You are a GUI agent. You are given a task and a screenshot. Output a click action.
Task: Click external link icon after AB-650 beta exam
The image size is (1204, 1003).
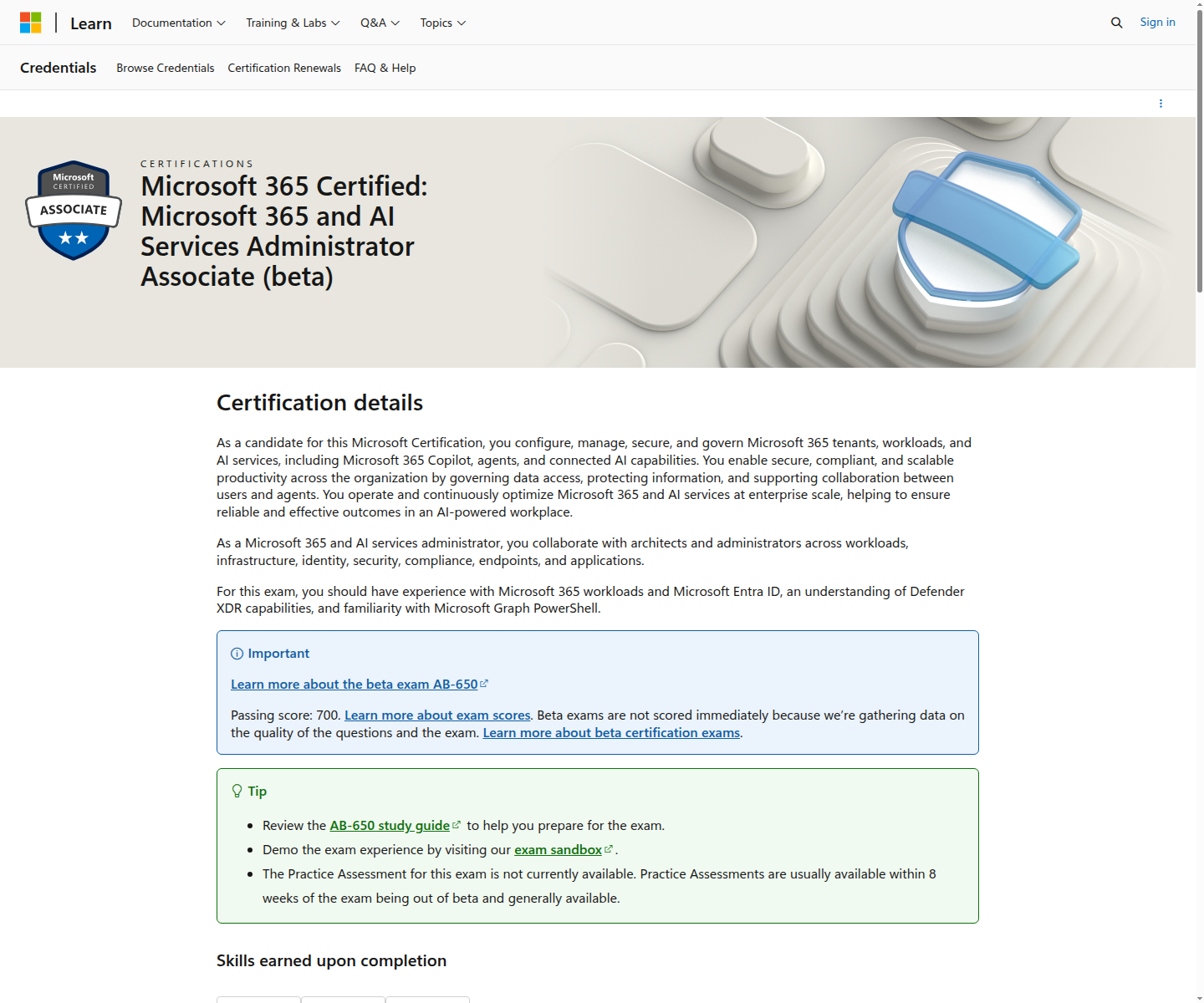tap(484, 684)
